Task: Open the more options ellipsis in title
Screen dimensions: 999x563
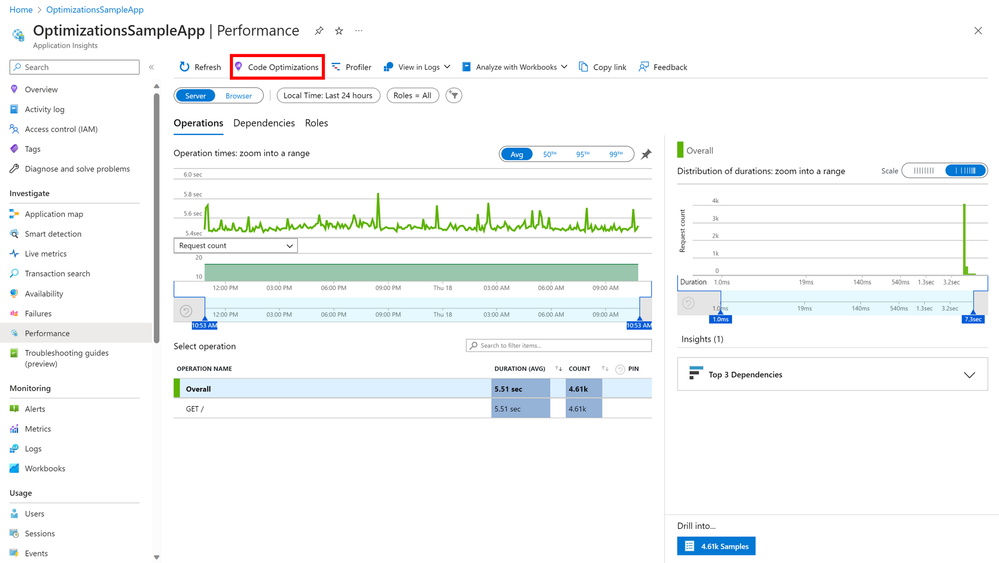Action: (x=359, y=31)
